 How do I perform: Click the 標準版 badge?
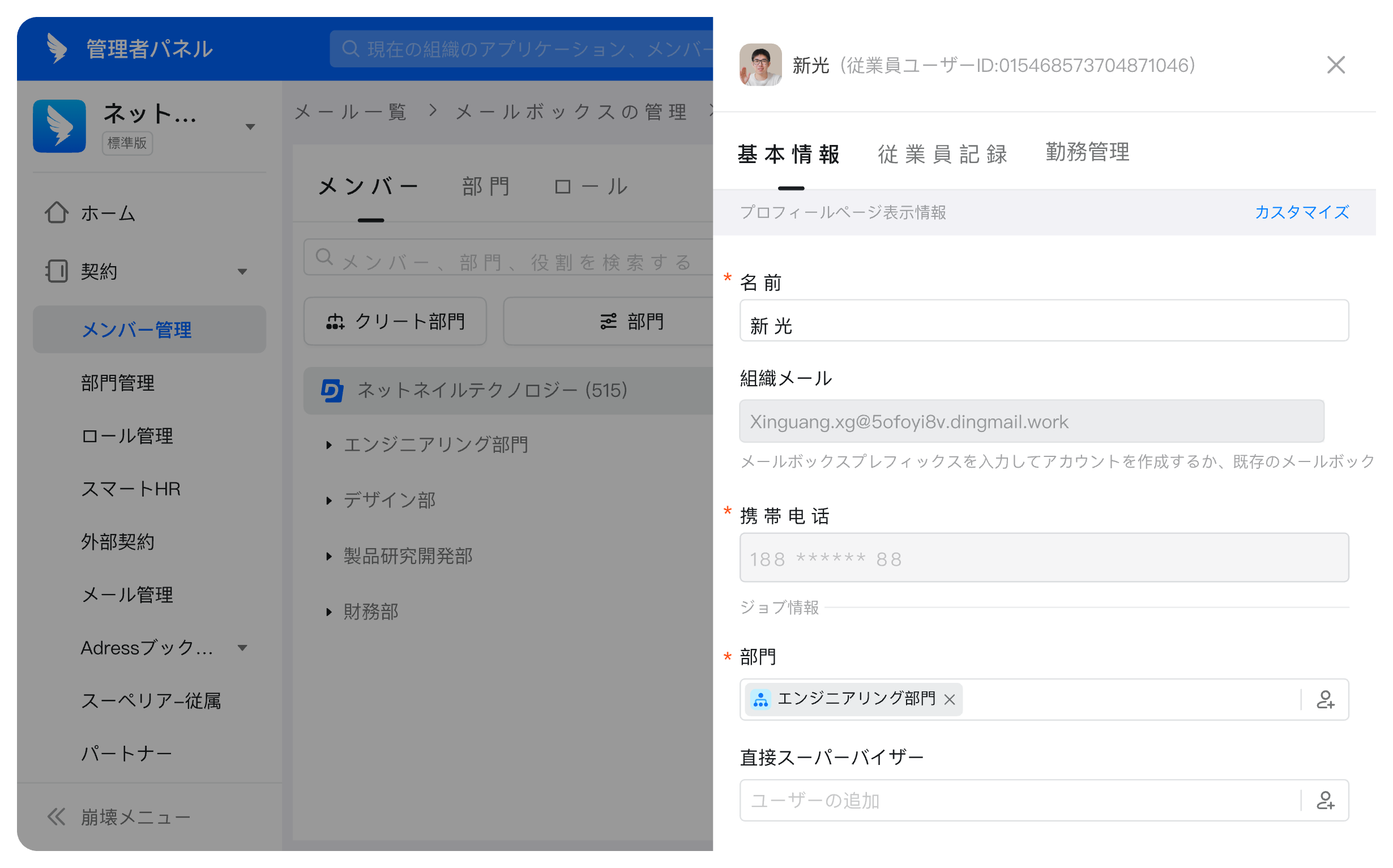coord(127,143)
